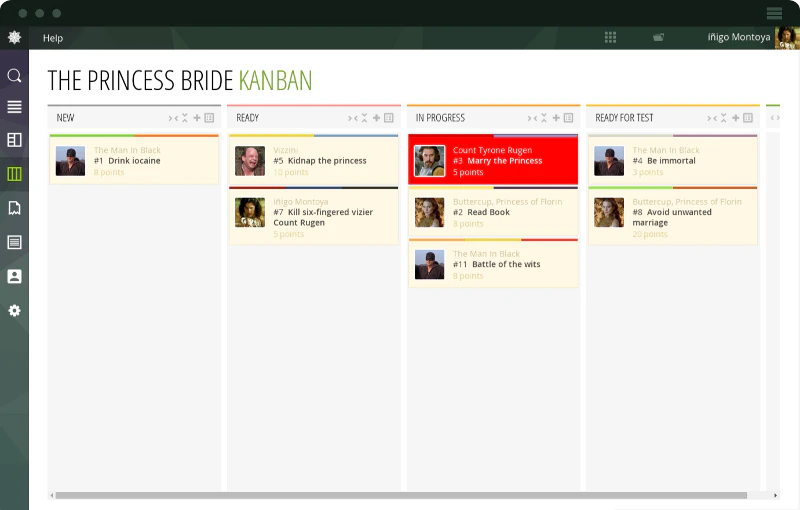The image size is (800, 510).
Task: Select the green Kanban columns sidebar icon
Action: [14, 174]
